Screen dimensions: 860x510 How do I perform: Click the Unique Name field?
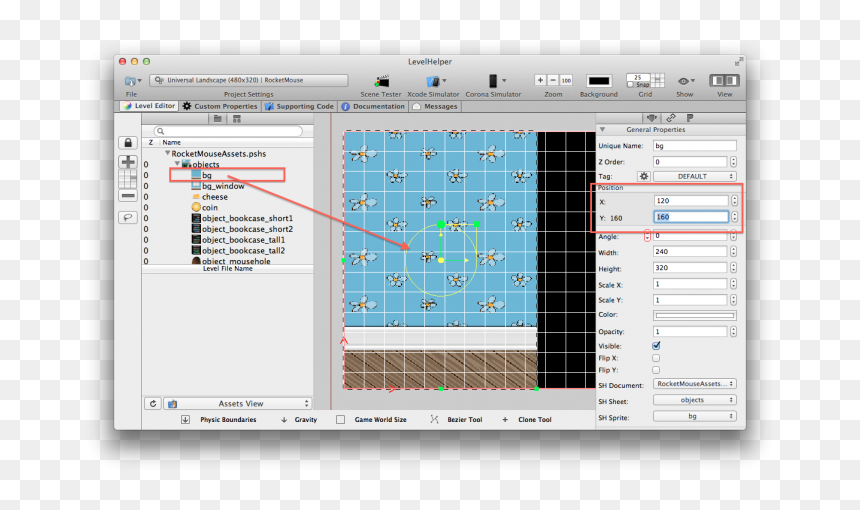click(694, 146)
